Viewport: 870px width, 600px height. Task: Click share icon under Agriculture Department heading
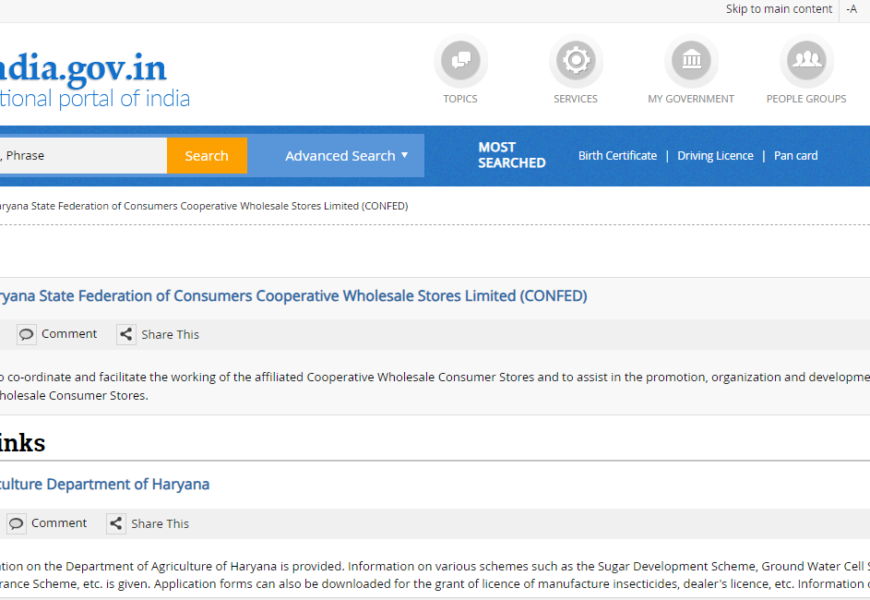point(116,523)
